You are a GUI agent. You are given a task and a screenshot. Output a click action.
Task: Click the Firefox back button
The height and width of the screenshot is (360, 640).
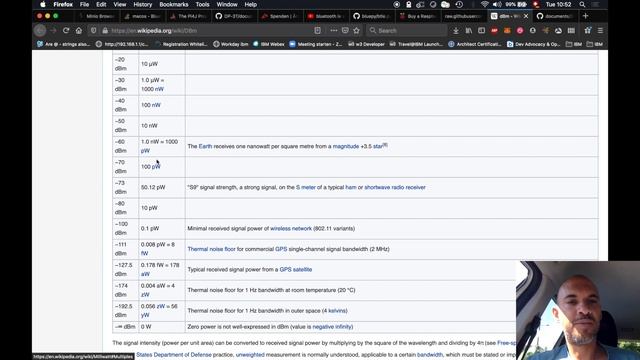click(x=40, y=31)
